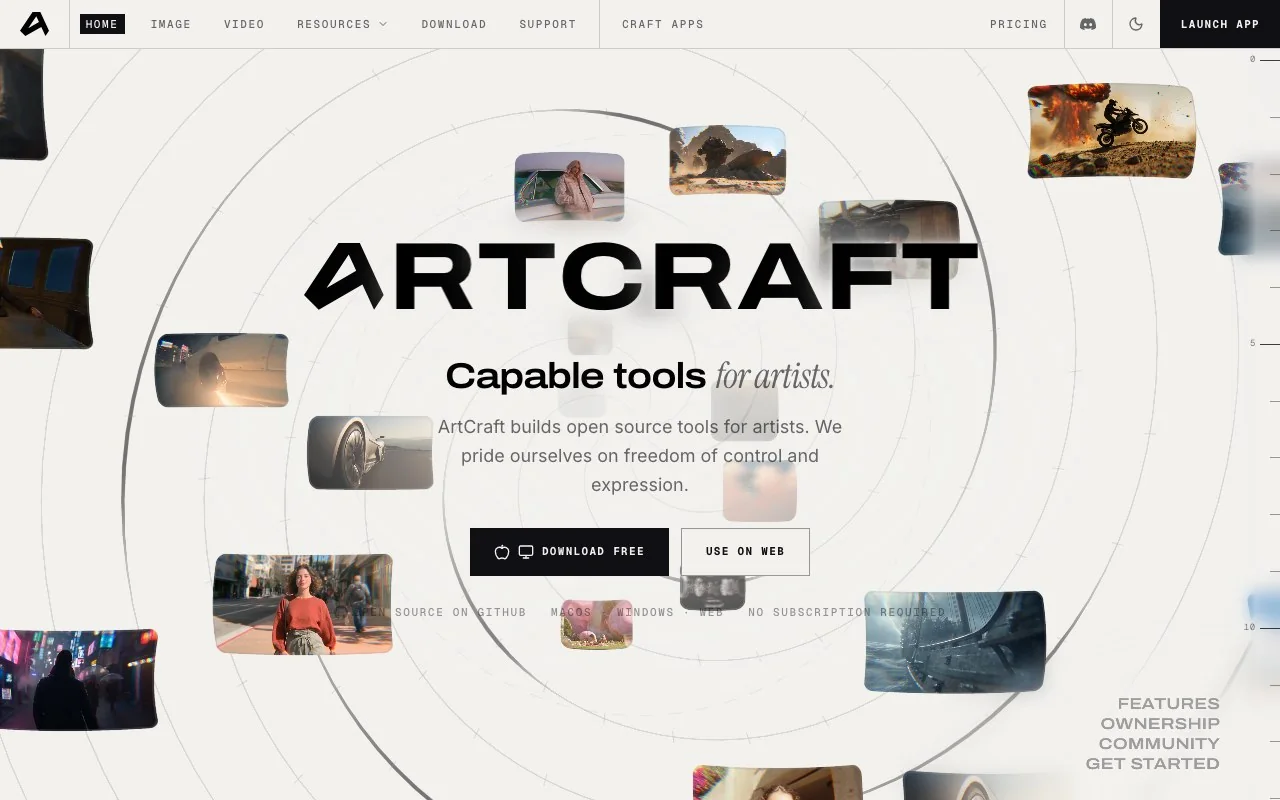Expand the Resources dropdown menu
The image size is (1280, 800).
coord(342,24)
